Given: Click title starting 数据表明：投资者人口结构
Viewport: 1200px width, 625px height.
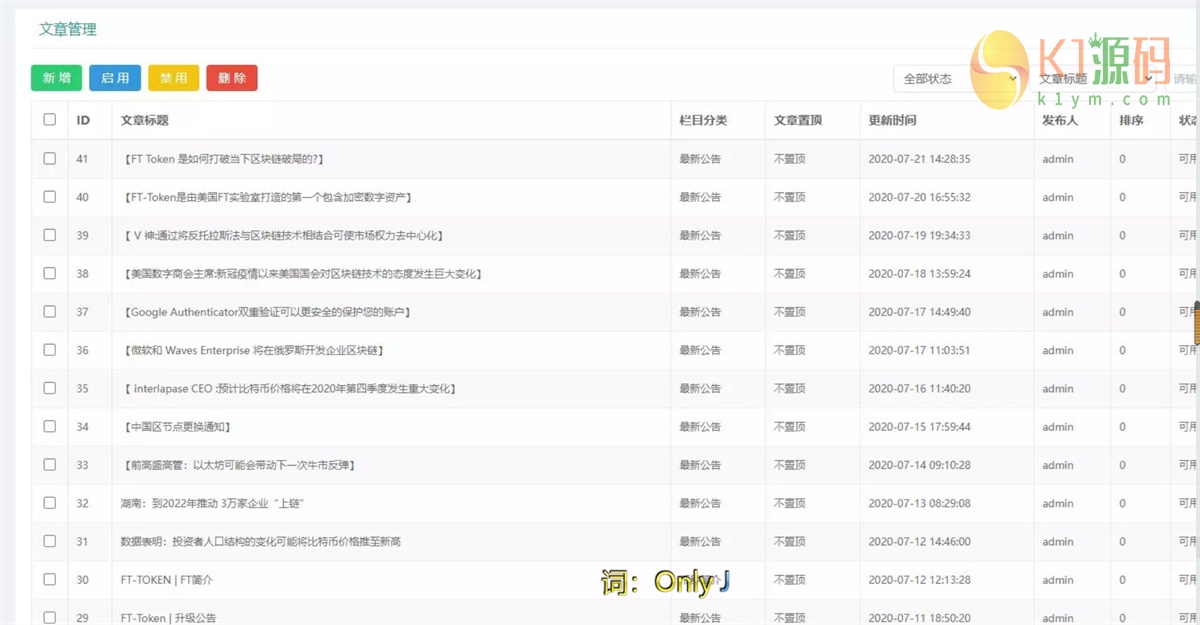Looking at the screenshot, I should [x=261, y=541].
